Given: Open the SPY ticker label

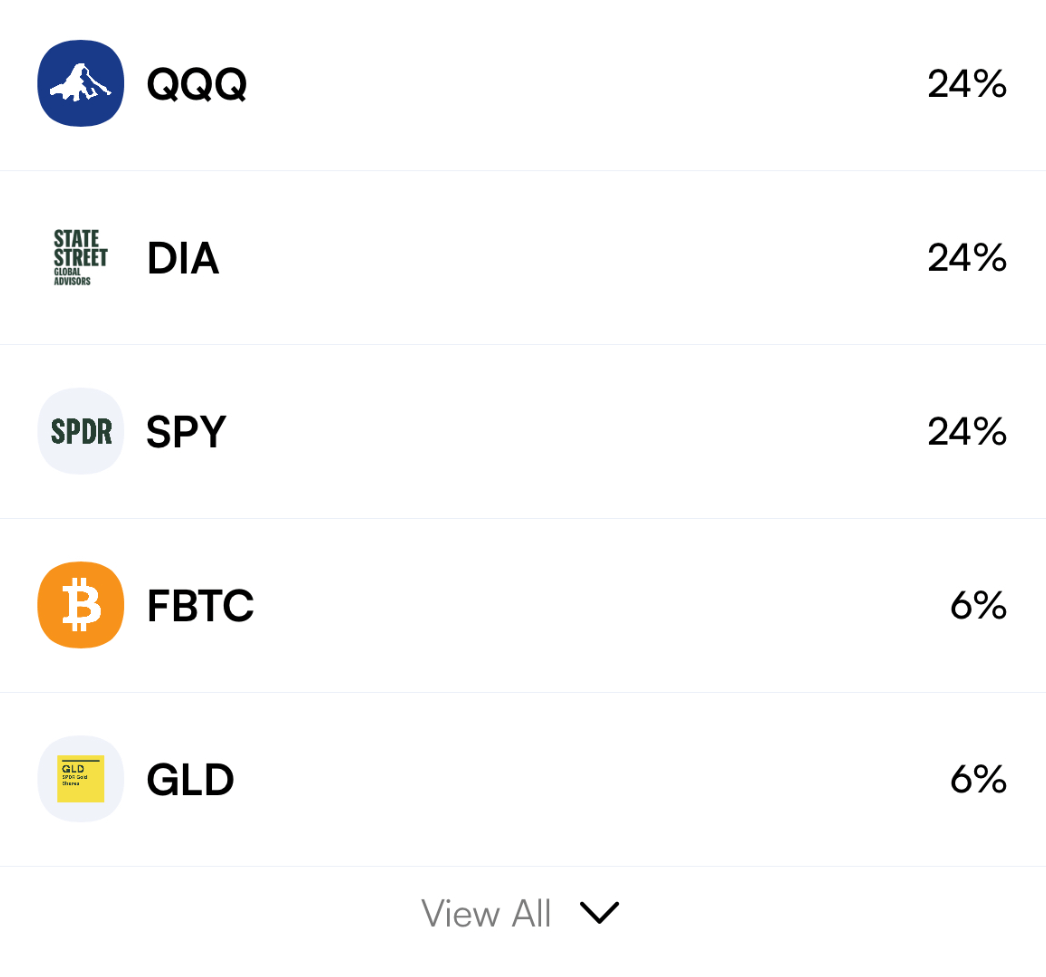Looking at the screenshot, I should point(187,432).
